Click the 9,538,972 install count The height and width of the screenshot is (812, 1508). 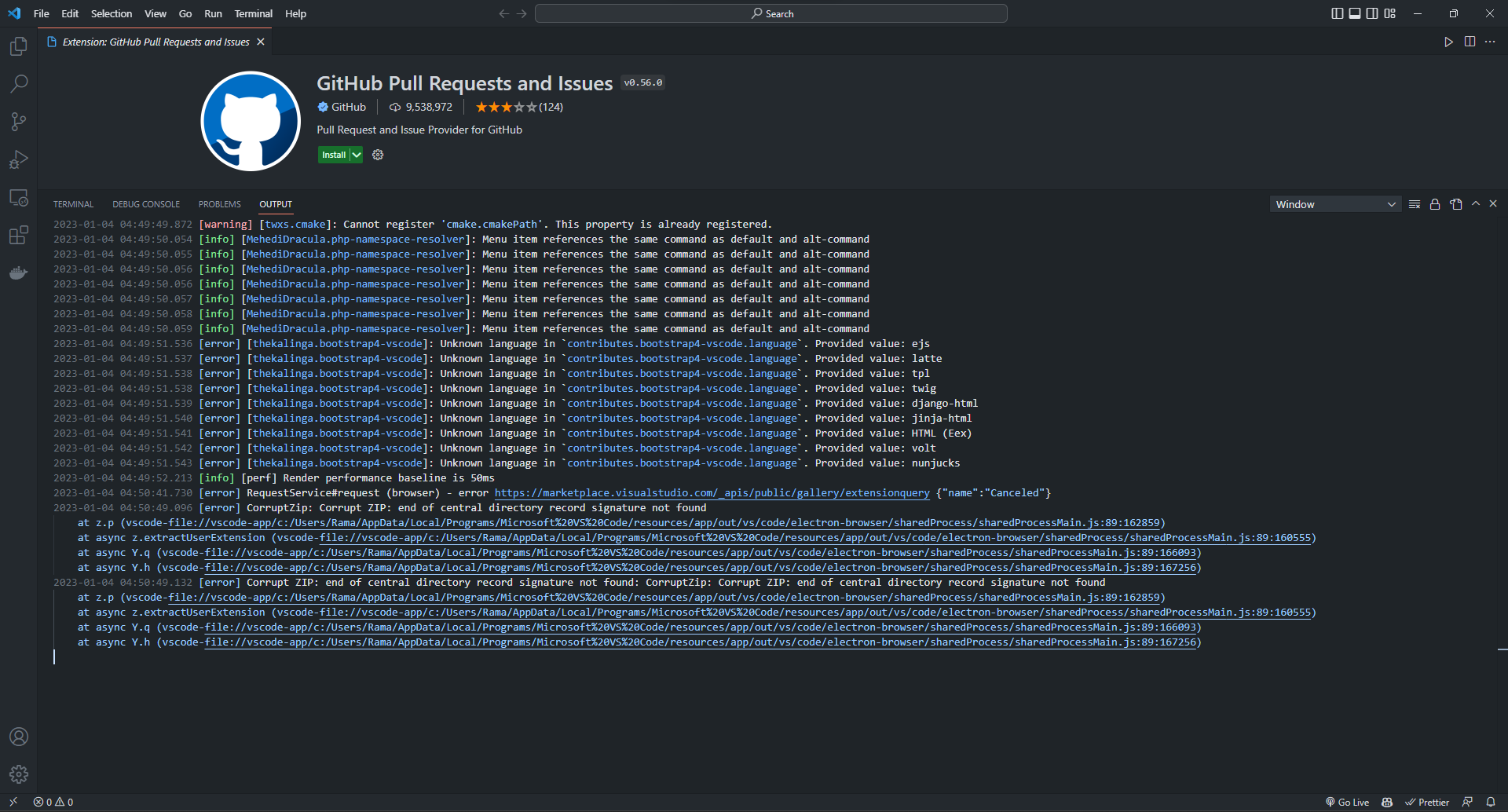[421, 107]
